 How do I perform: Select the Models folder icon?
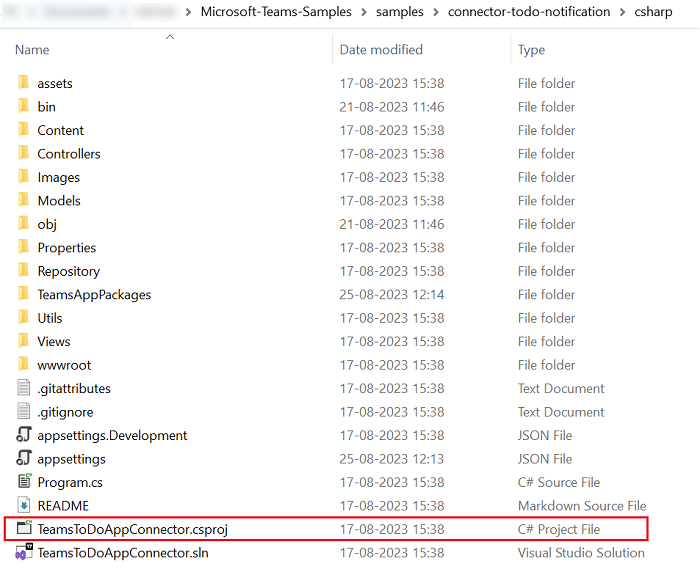click(24, 200)
